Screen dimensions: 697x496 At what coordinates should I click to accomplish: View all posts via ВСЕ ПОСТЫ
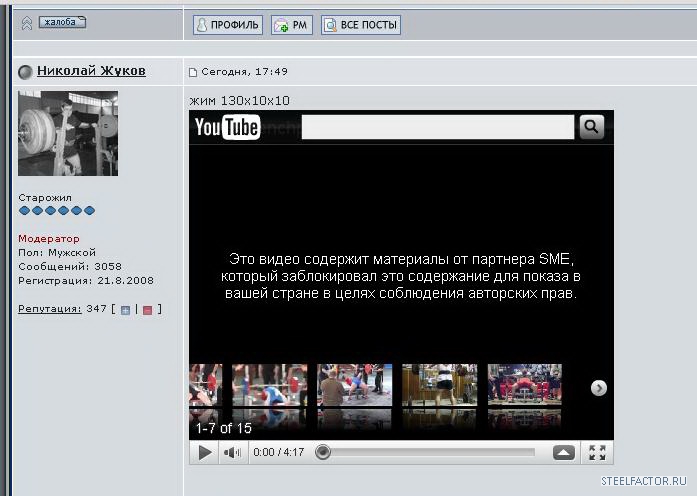pos(361,25)
